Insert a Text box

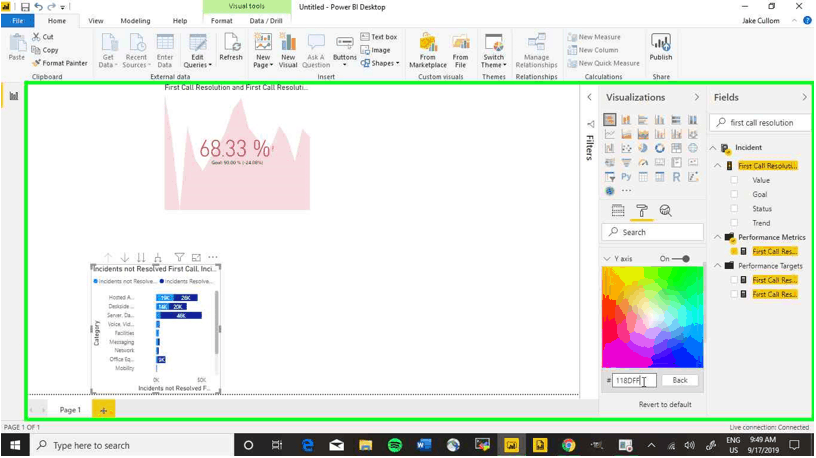(379, 37)
